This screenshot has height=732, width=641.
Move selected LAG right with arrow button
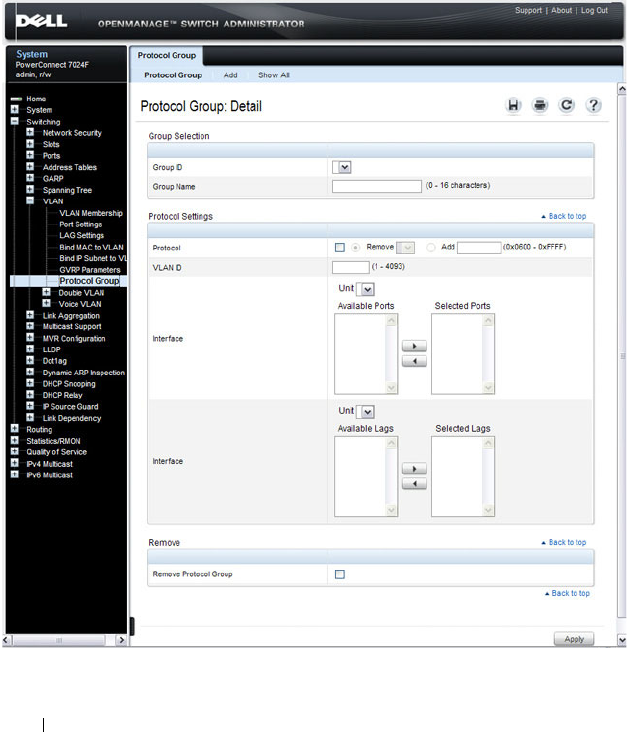414,469
